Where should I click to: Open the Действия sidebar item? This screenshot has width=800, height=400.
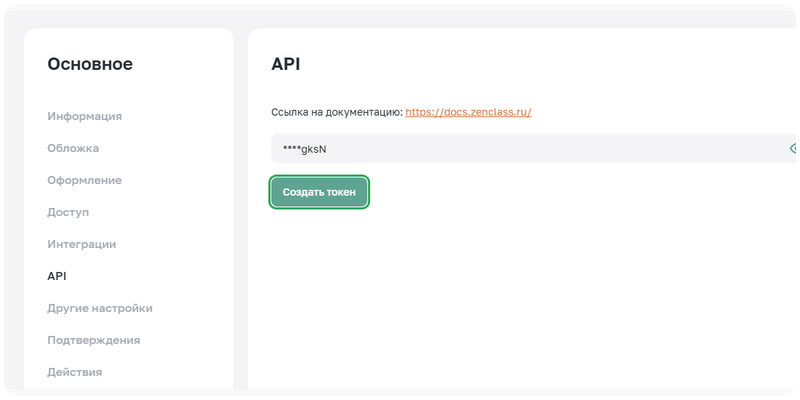tap(75, 372)
